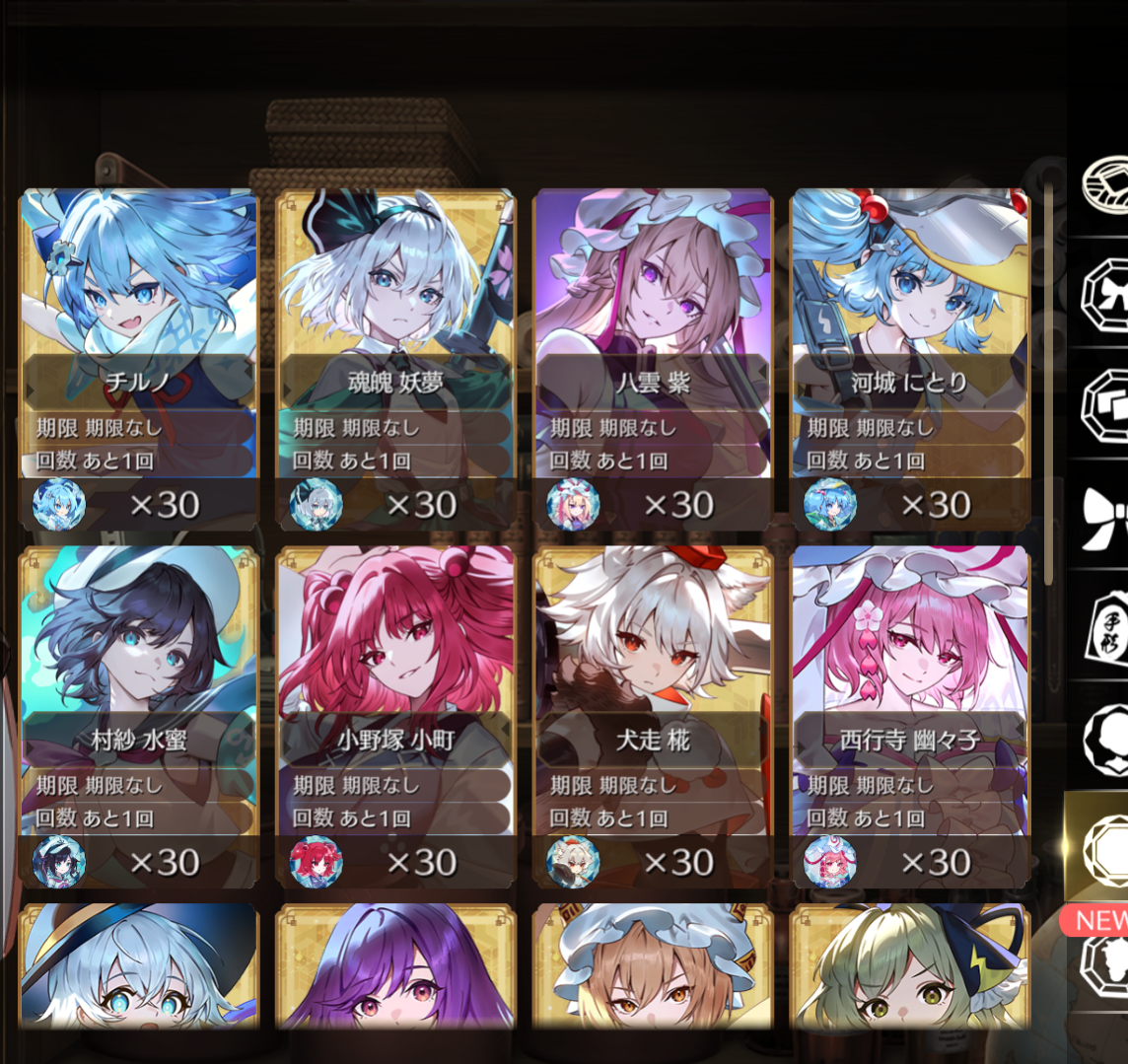Click 妖夢 round token icon beside ×30
Viewport: 1128px width, 1064px height.
pos(316,504)
